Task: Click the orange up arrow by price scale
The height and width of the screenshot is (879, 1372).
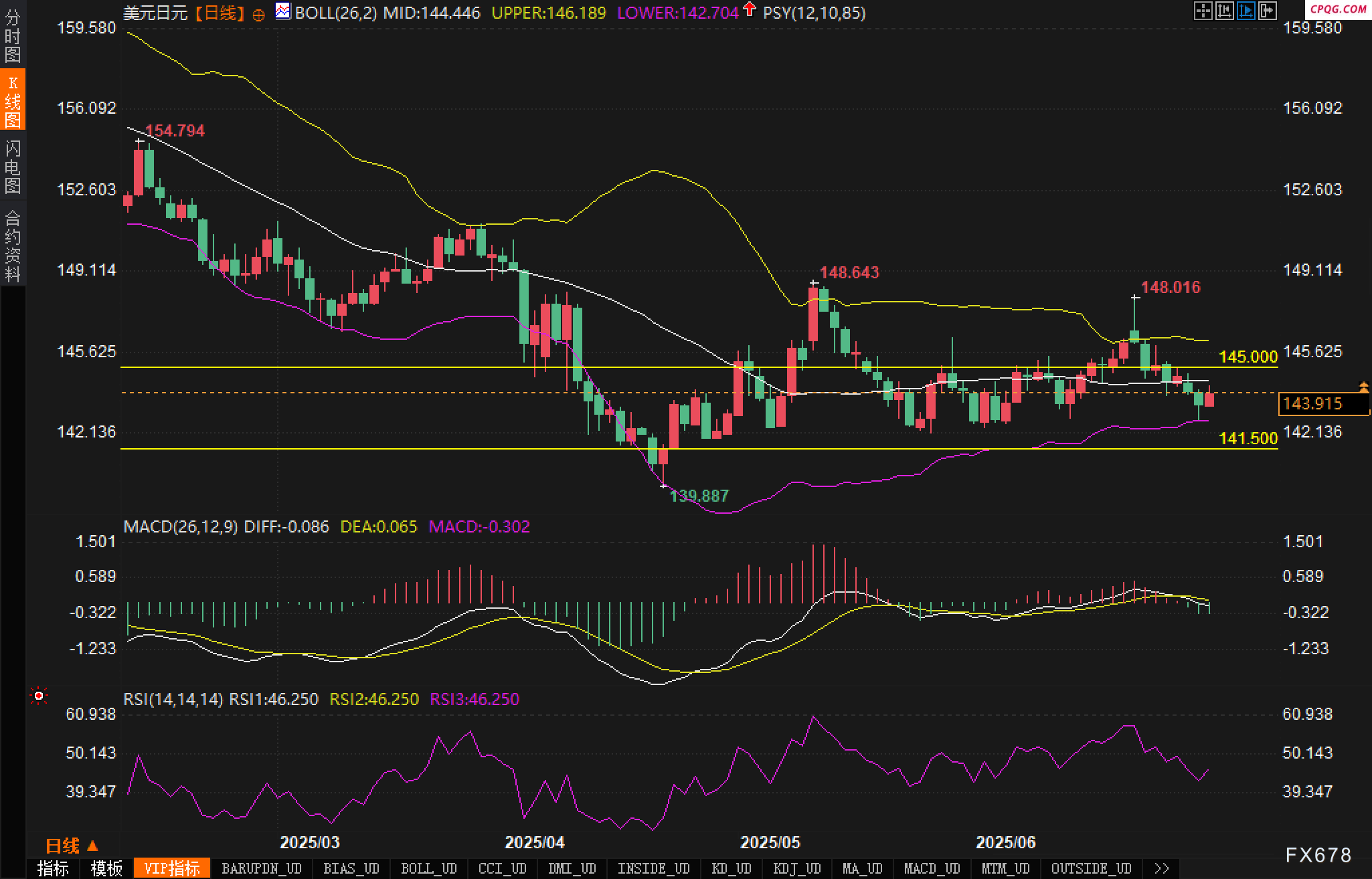Action: coord(1363,387)
